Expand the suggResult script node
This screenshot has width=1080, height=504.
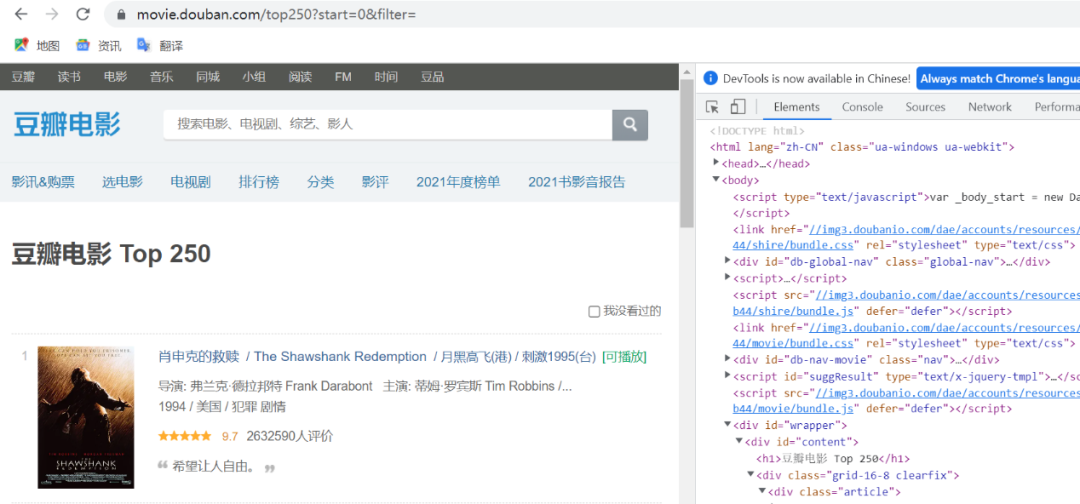[x=728, y=375]
